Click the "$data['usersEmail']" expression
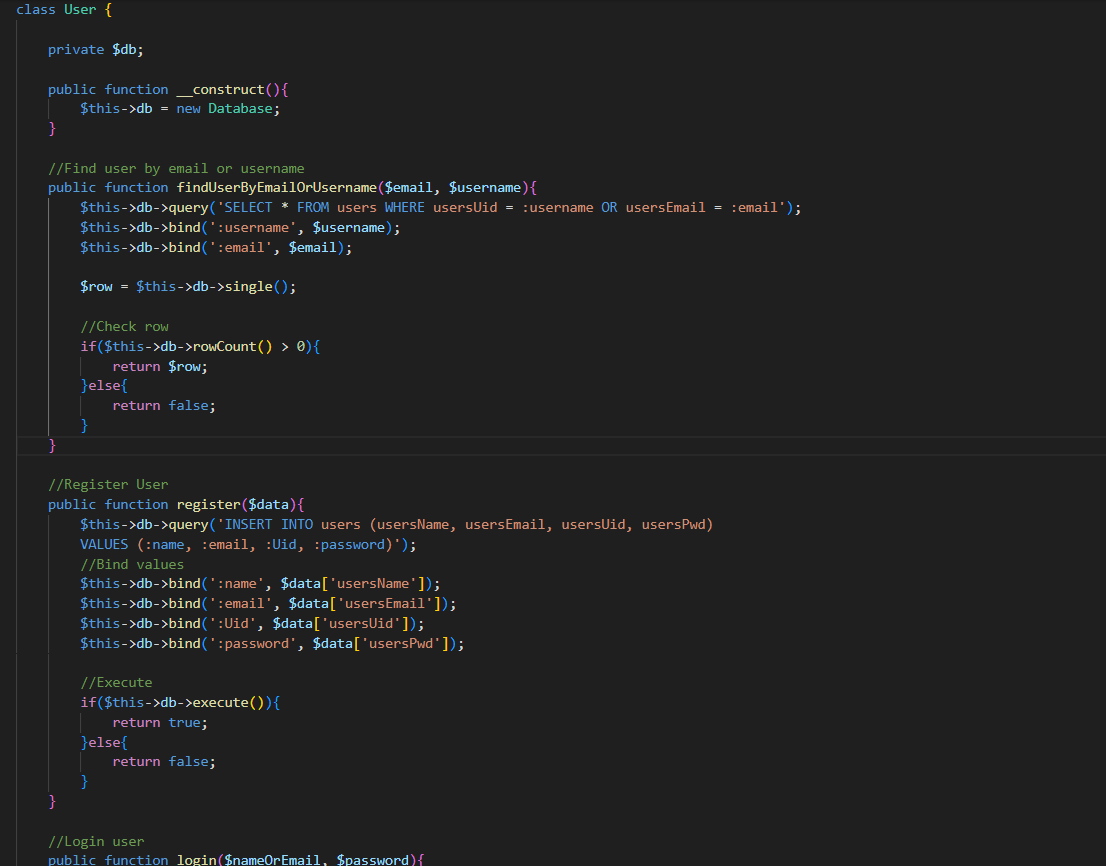 point(365,604)
